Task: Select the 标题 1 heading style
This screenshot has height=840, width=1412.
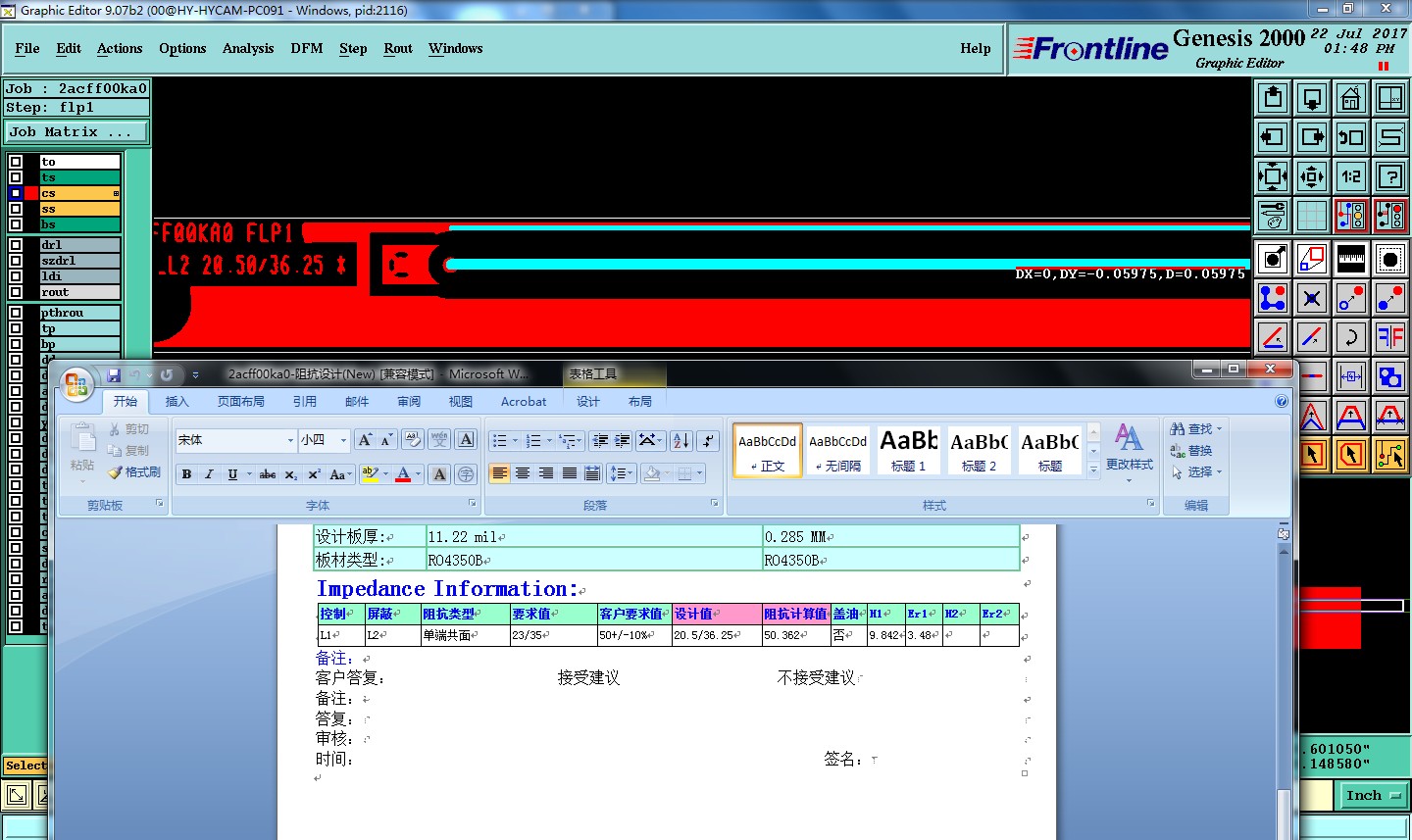Action: coord(909,451)
